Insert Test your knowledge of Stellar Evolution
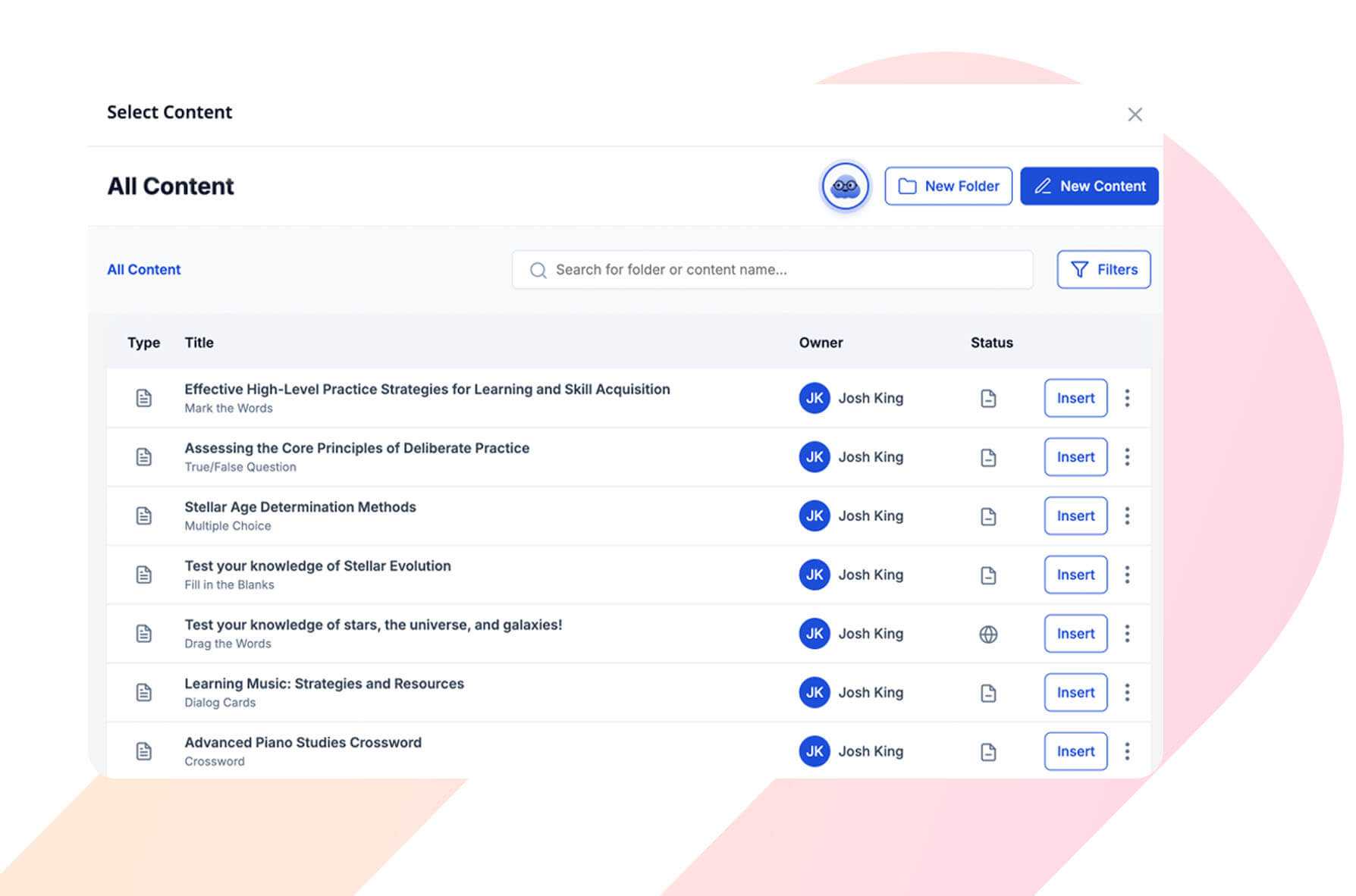The width and height of the screenshot is (1356, 896). [1075, 574]
